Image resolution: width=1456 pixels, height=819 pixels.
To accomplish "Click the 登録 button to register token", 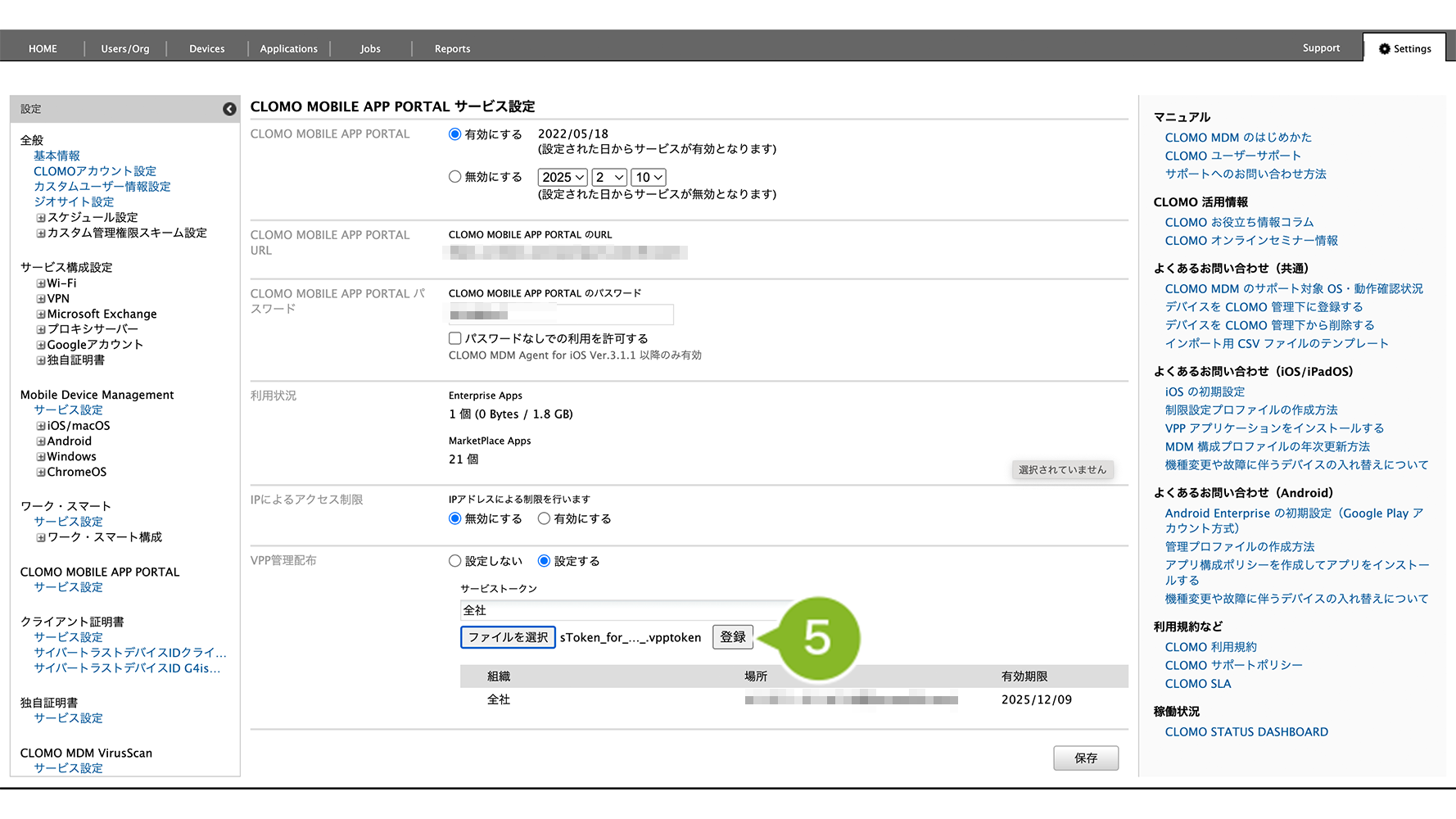I will (x=733, y=637).
